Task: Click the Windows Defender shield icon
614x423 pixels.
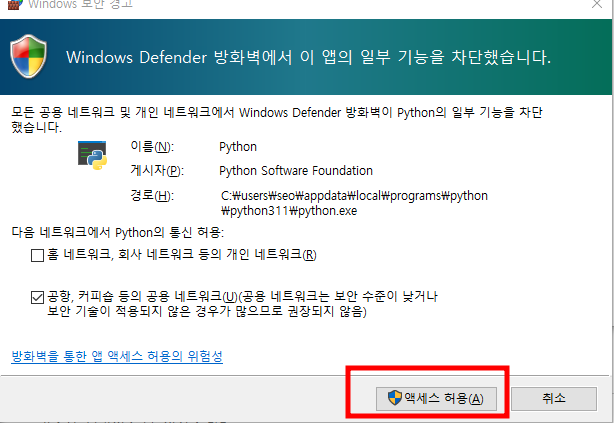Action: [29, 56]
